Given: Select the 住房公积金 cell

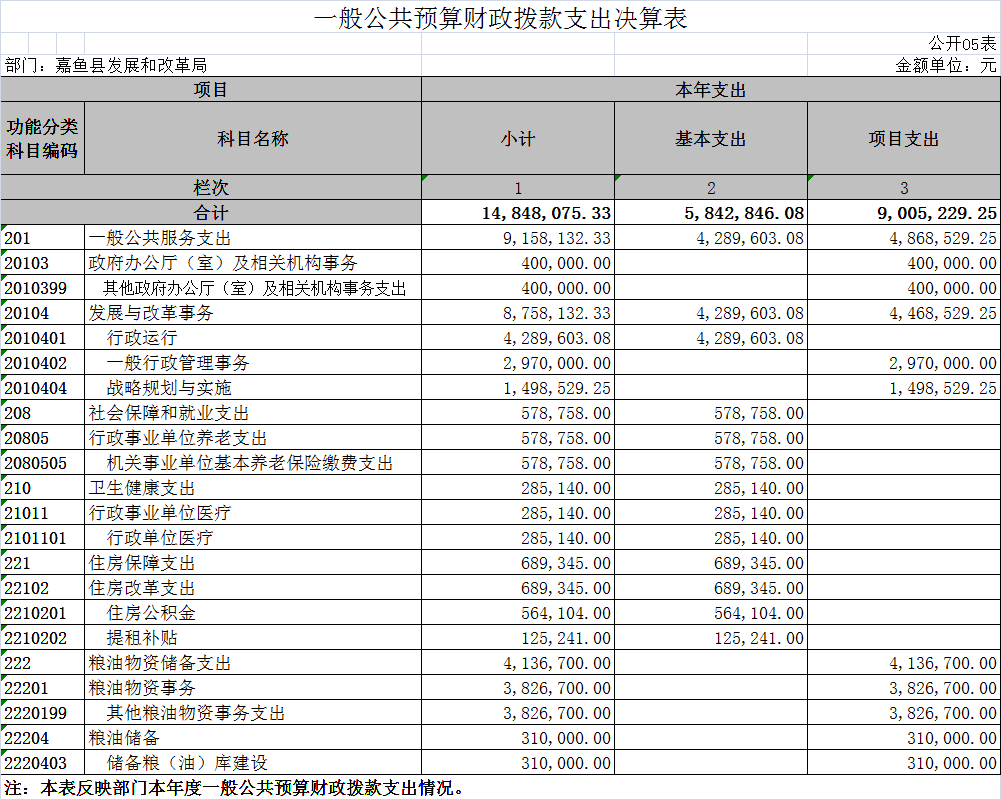Looking at the screenshot, I should (x=253, y=612).
